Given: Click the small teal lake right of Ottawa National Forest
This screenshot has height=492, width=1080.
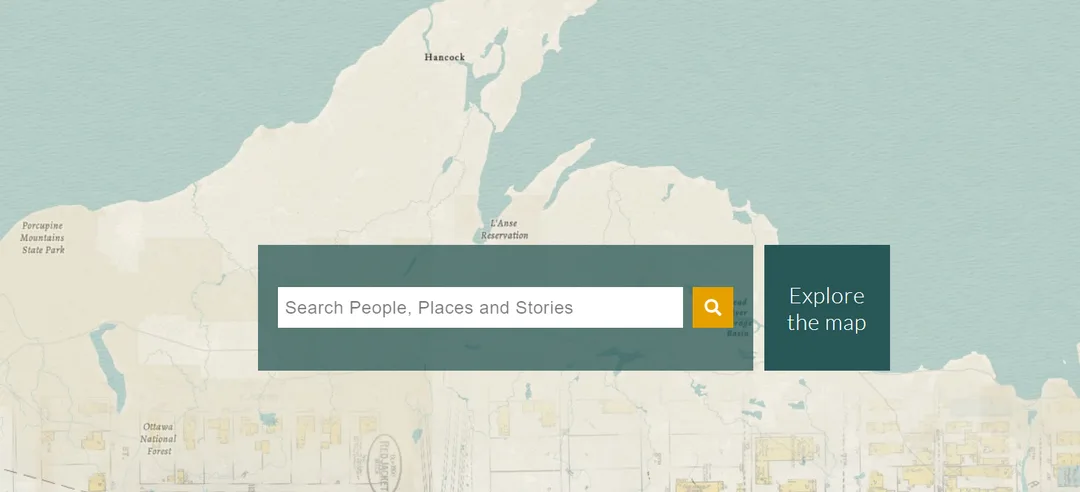Looking at the screenshot, I should point(268,419).
